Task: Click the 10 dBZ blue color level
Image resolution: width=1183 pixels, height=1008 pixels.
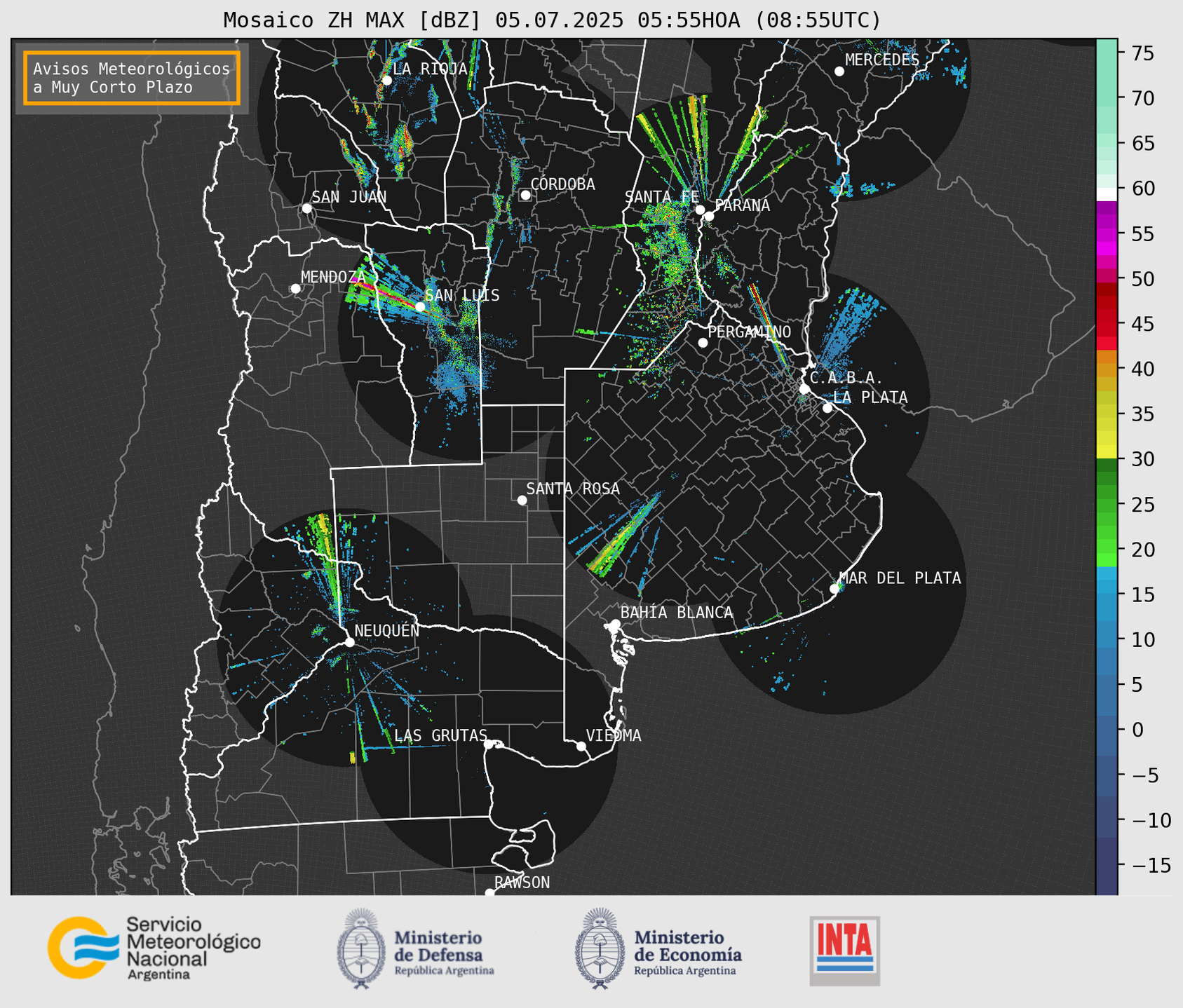Action: (1107, 639)
